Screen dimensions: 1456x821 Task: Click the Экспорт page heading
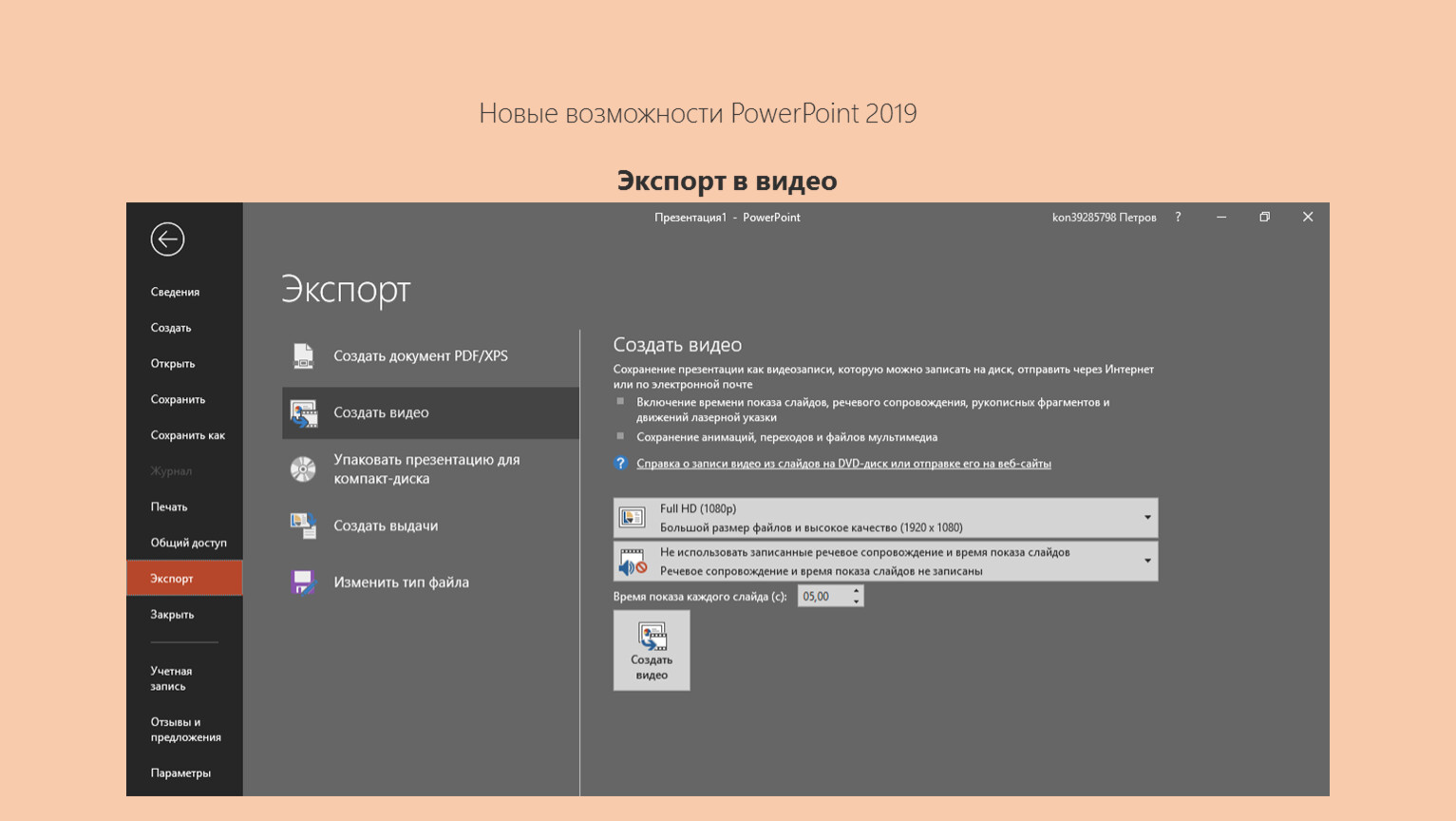click(346, 289)
